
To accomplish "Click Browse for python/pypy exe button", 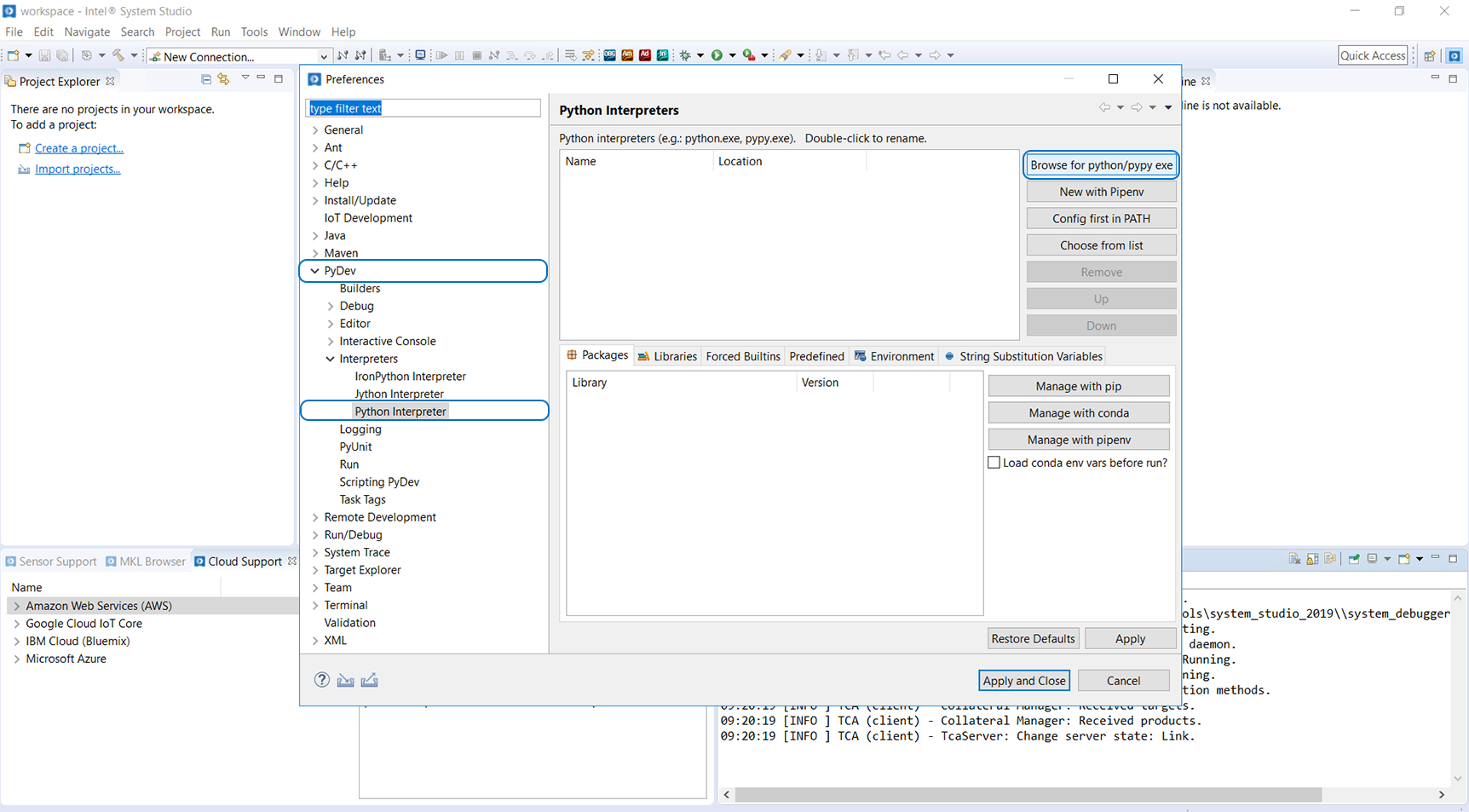I will (1101, 165).
